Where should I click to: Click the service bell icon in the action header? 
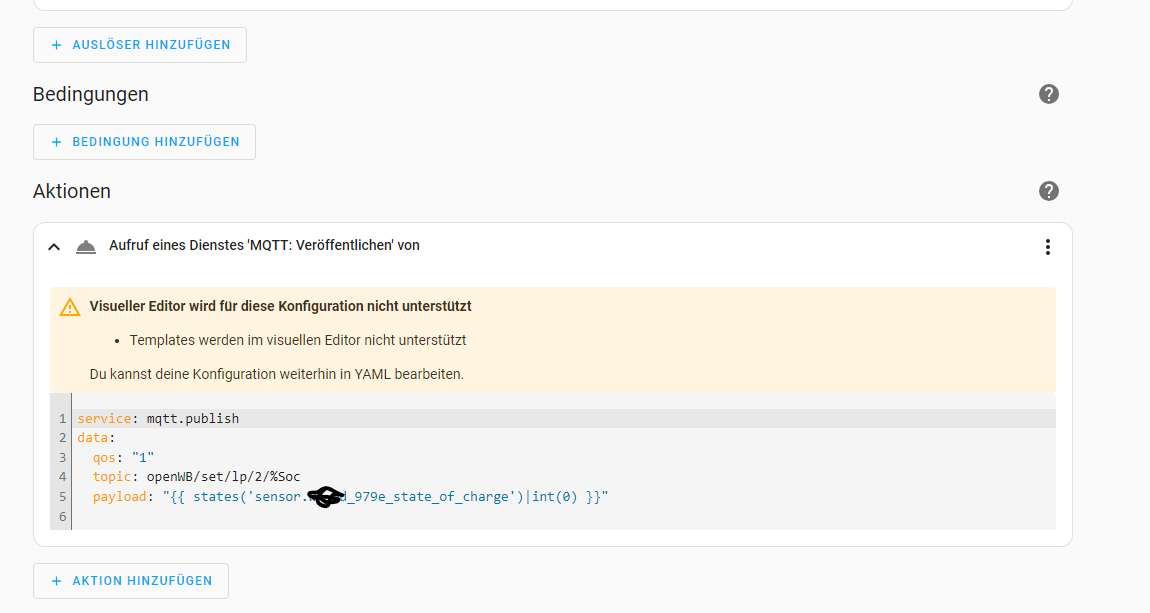(x=86, y=247)
